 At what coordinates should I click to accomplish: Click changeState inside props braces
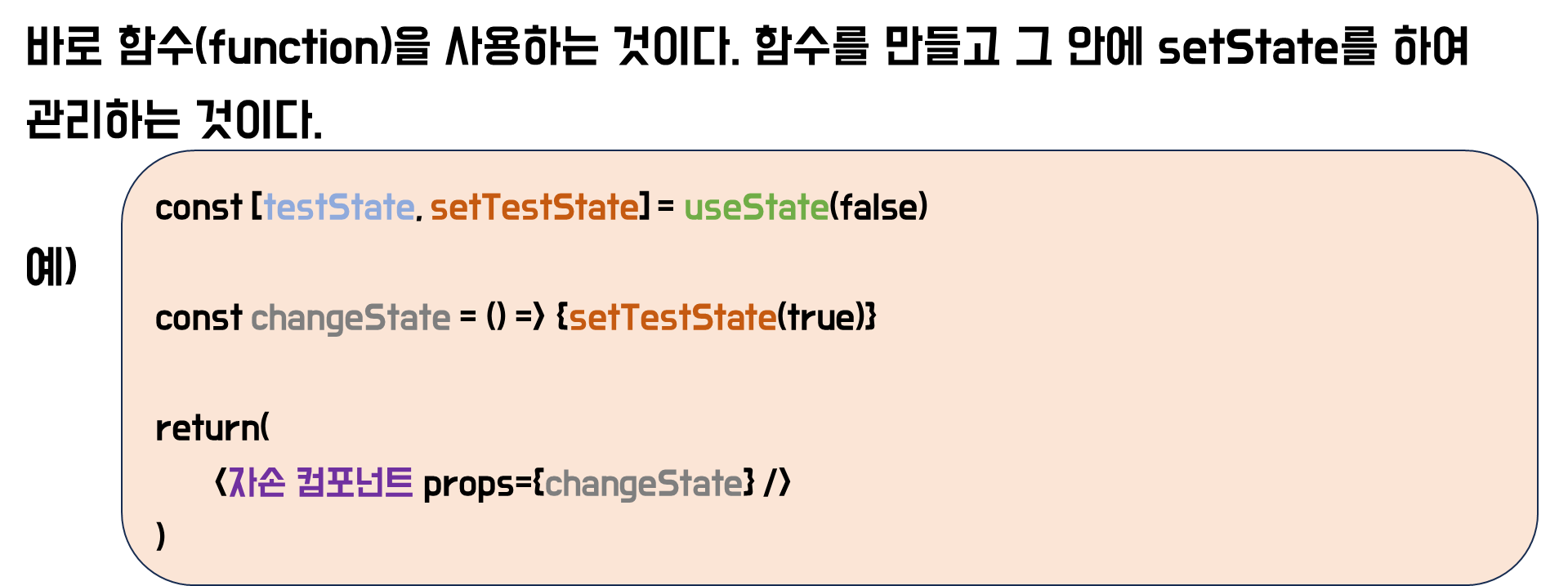point(644,484)
